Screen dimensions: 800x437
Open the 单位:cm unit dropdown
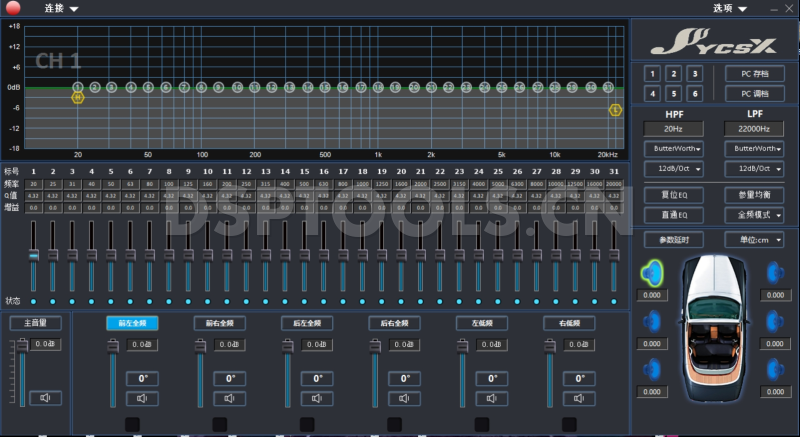coord(755,240)
